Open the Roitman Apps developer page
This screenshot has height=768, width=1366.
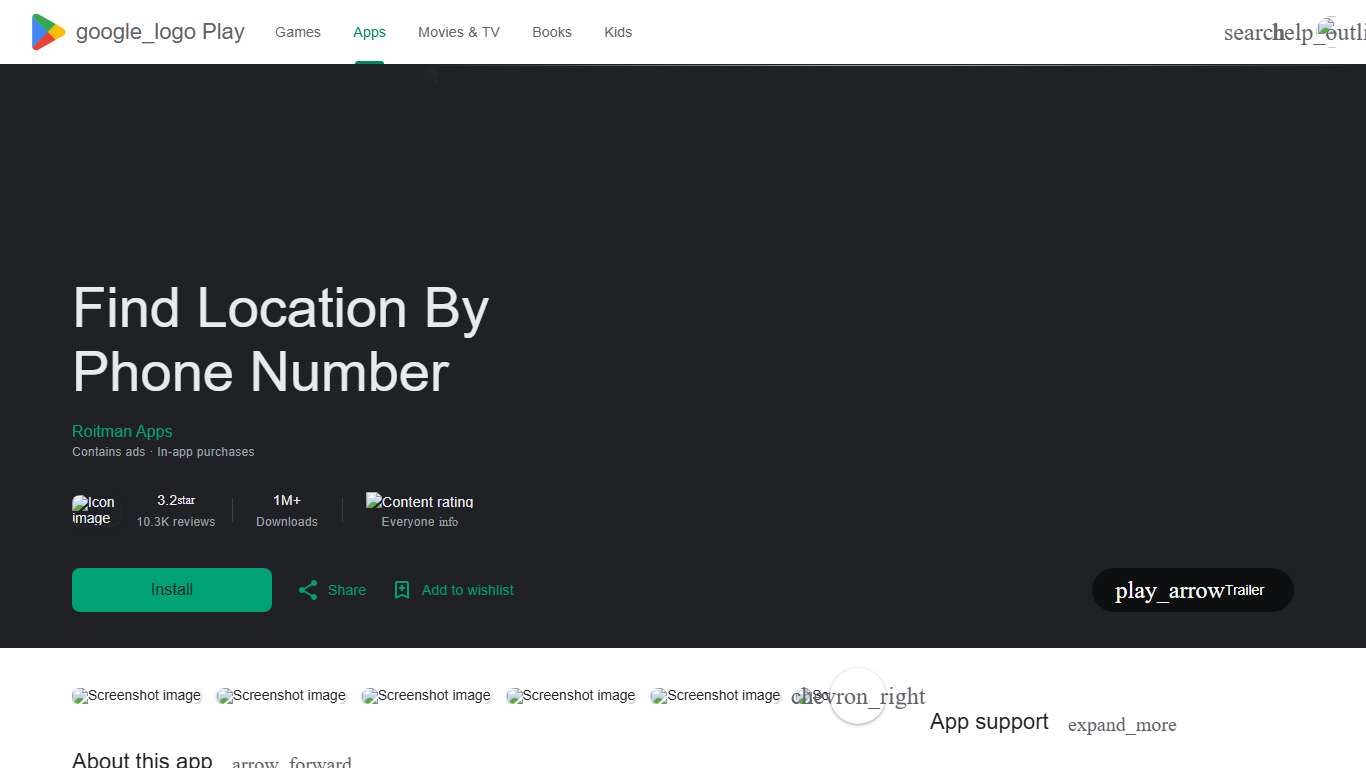pos(122,431)
